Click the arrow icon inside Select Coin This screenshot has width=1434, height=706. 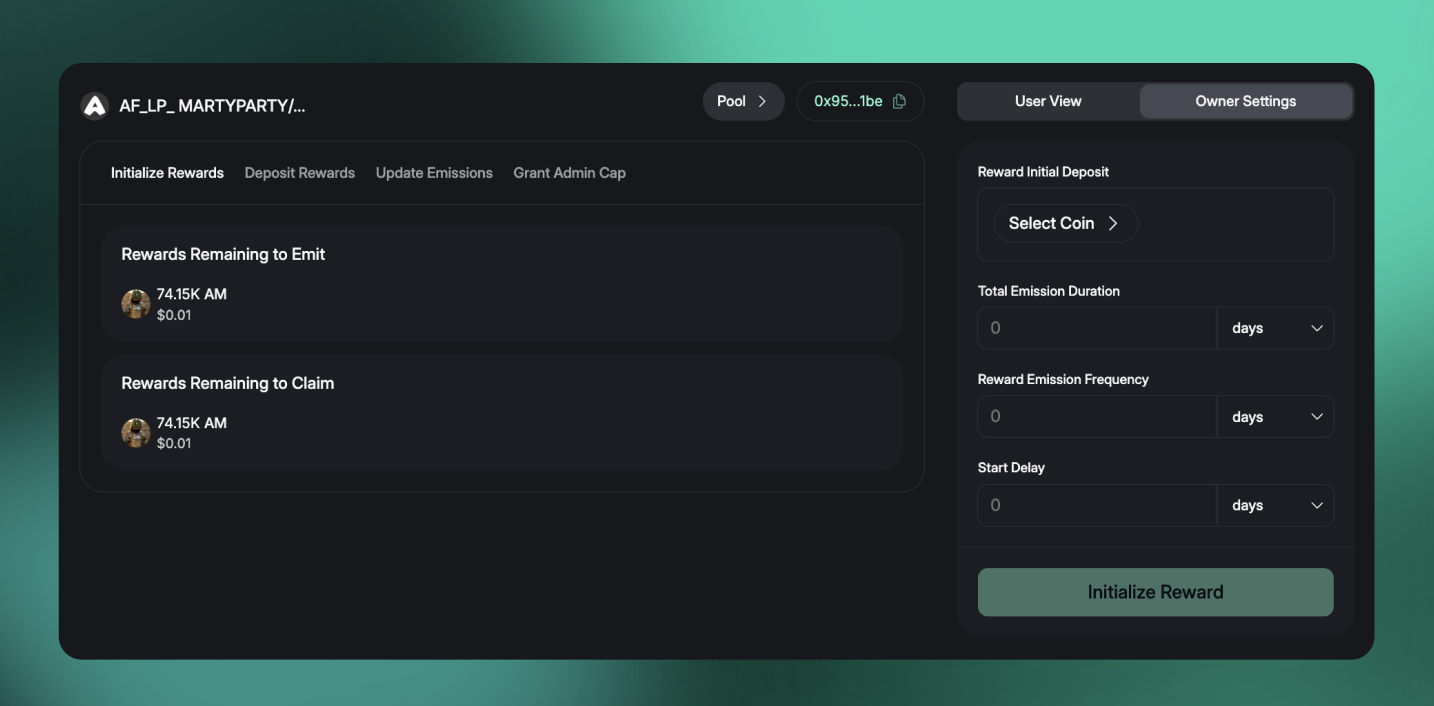(1113, 224)
